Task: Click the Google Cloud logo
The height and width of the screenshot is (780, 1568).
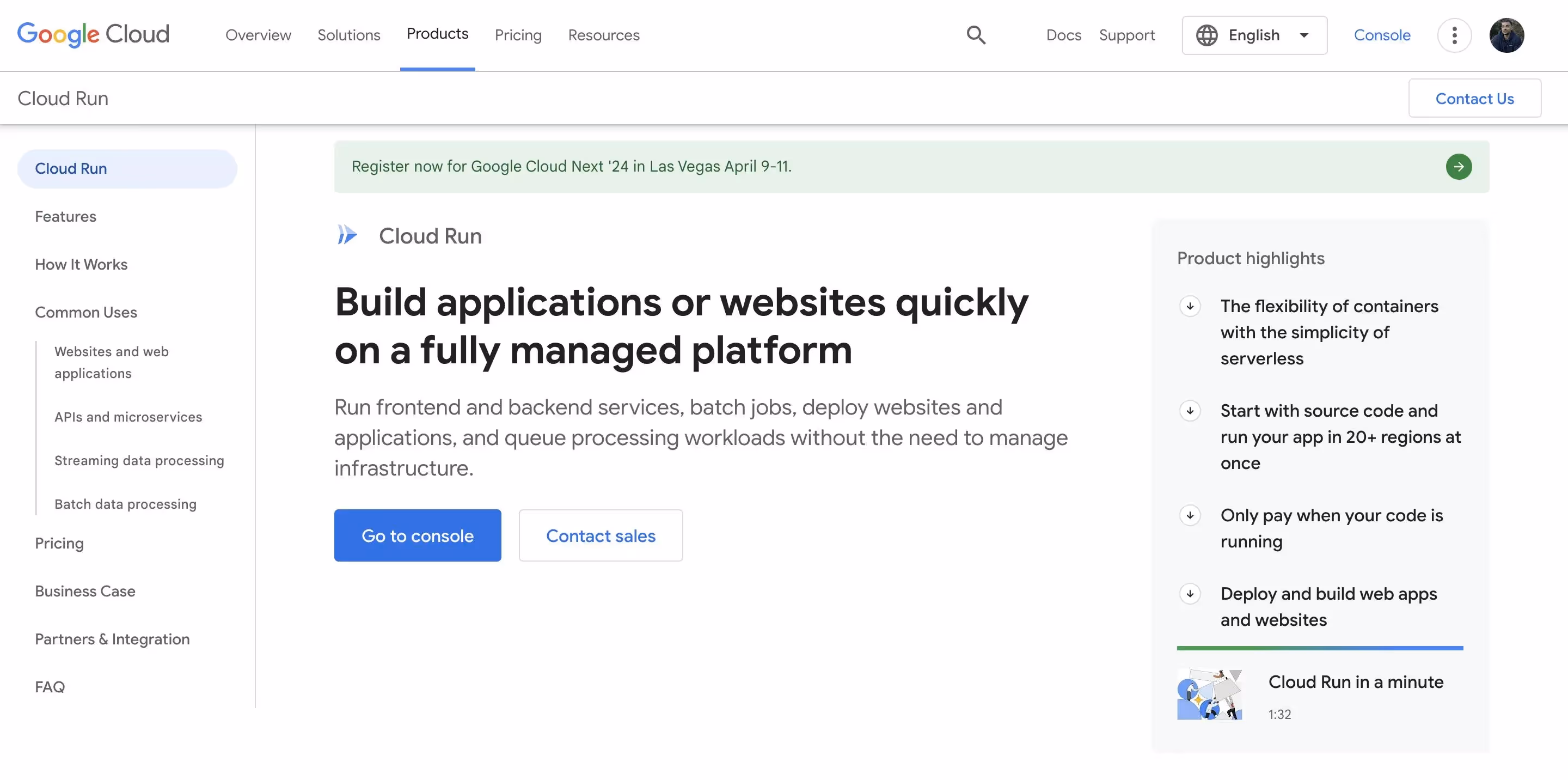Action: (x=93, y=35)
